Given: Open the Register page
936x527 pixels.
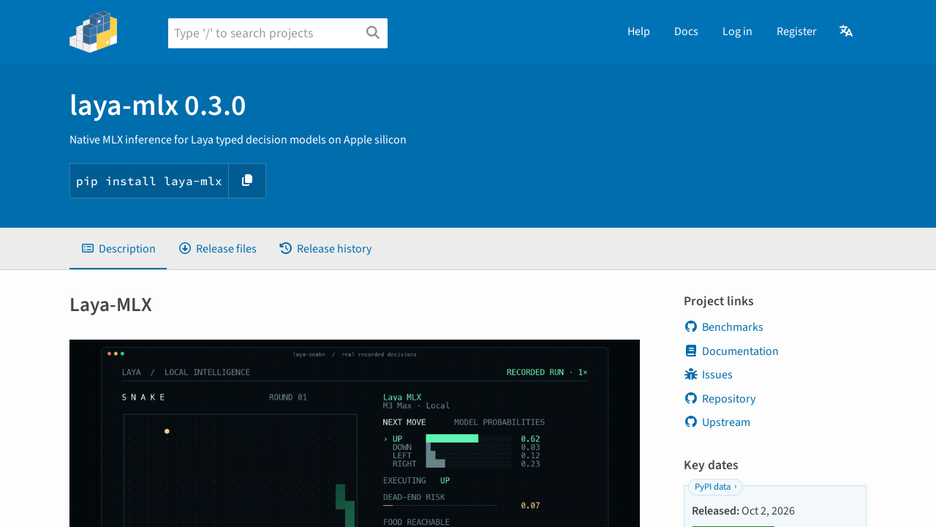Looking at the screenshot, I should tap(796, 31).
